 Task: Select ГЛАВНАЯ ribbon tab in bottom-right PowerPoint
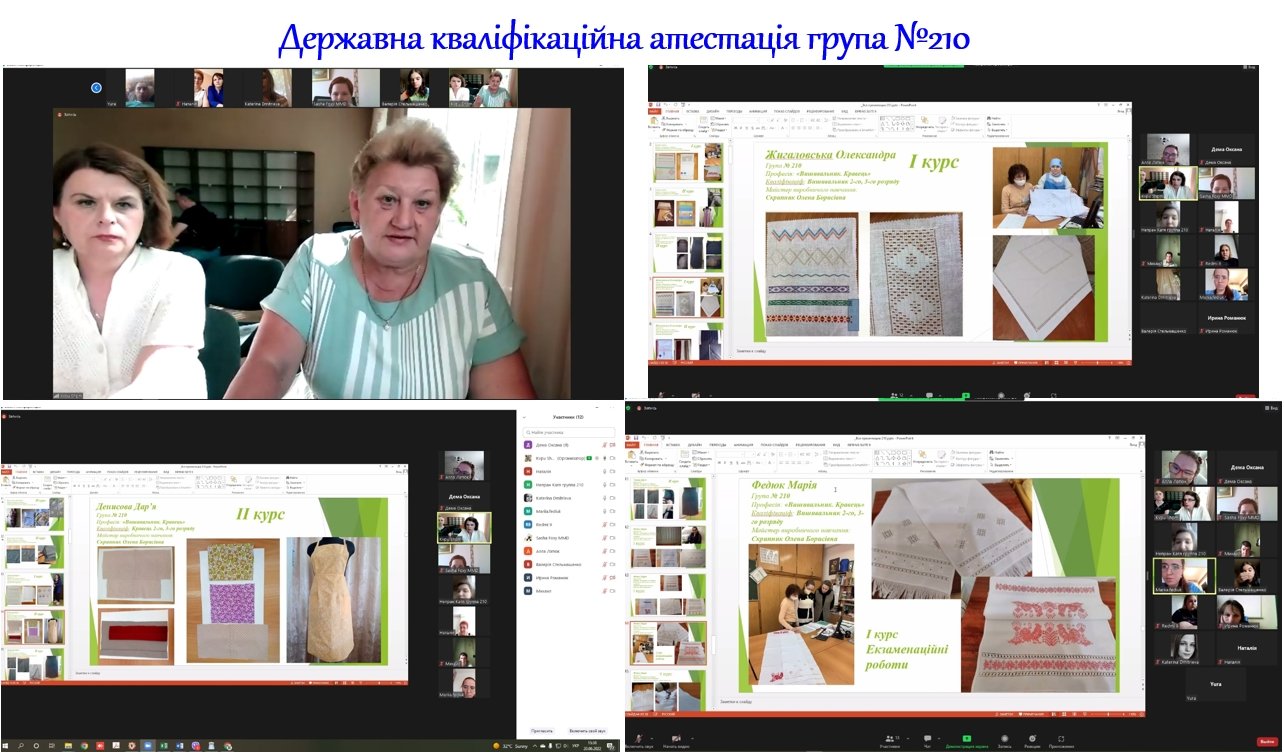tap(651, 445)
